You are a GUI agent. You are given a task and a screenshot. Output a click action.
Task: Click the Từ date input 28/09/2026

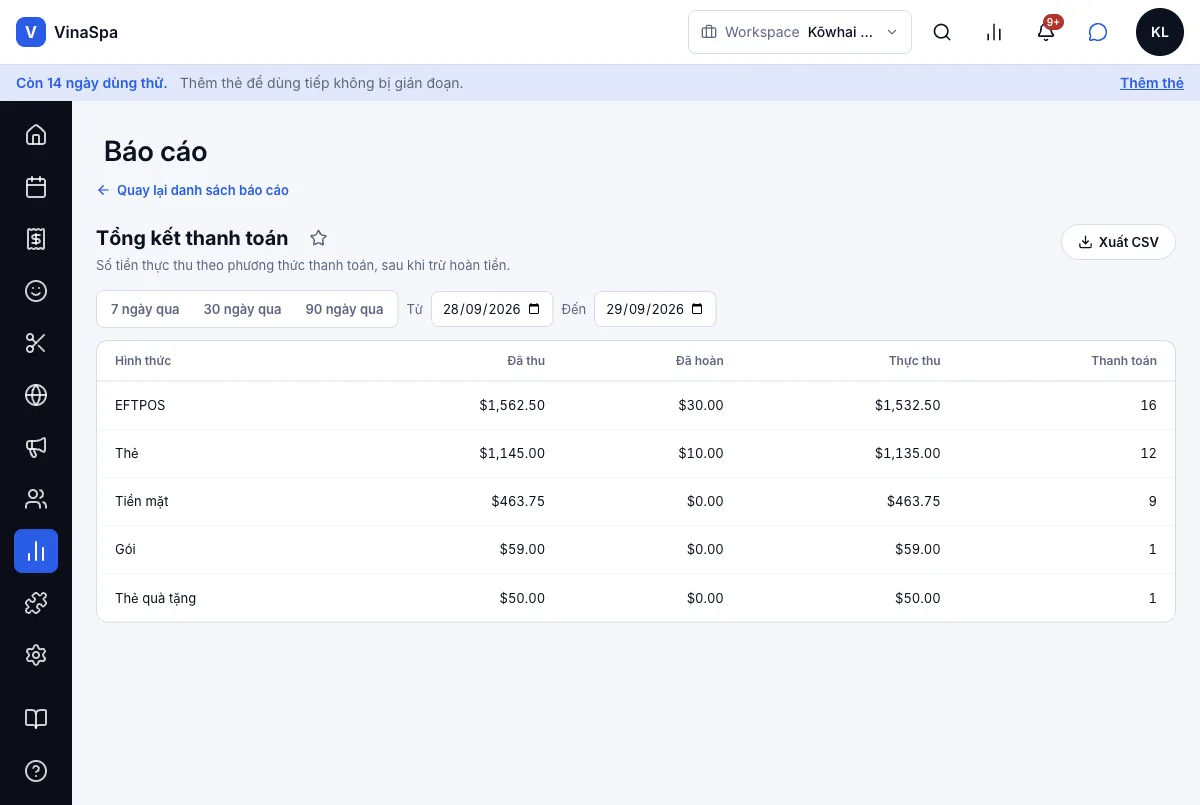click(x=492, y=309)
